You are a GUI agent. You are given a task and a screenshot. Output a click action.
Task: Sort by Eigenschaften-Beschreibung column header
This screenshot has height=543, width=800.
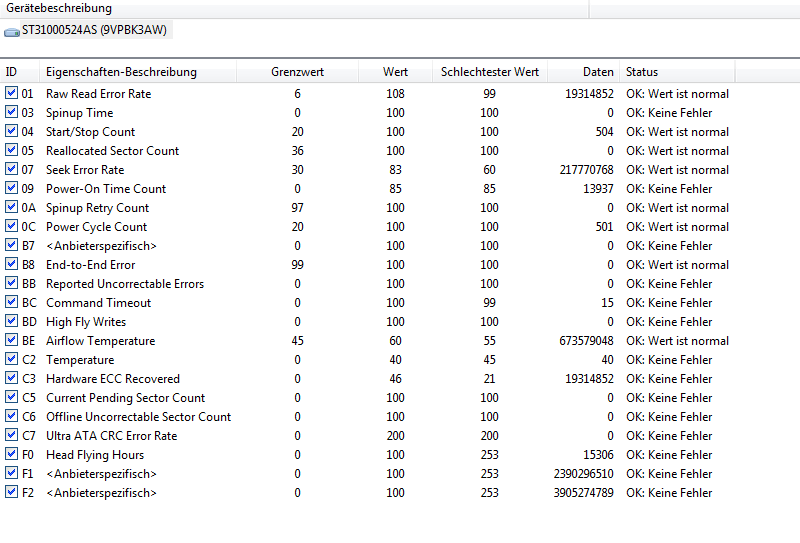pos(138,72)
